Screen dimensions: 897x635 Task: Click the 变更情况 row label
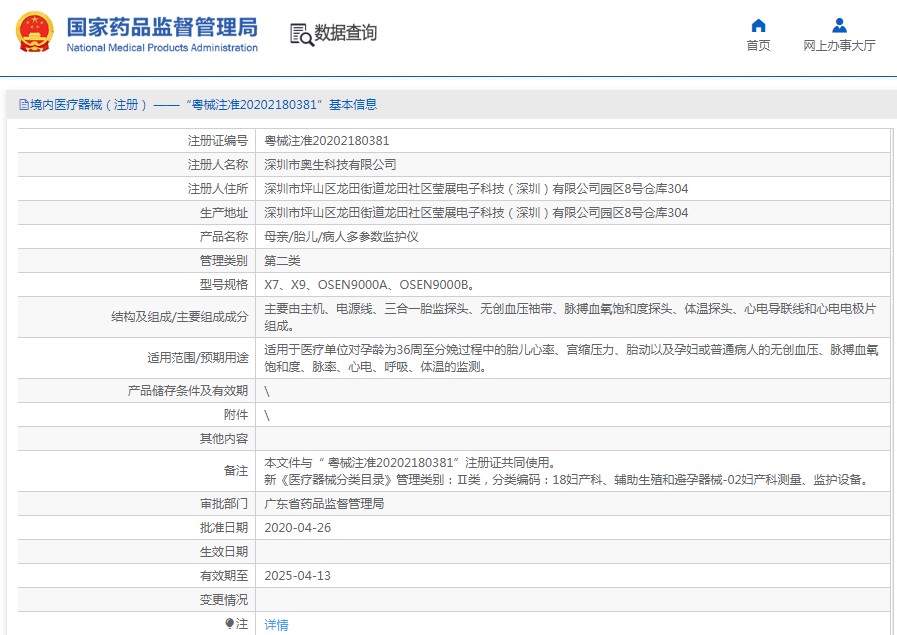[224, 600]
